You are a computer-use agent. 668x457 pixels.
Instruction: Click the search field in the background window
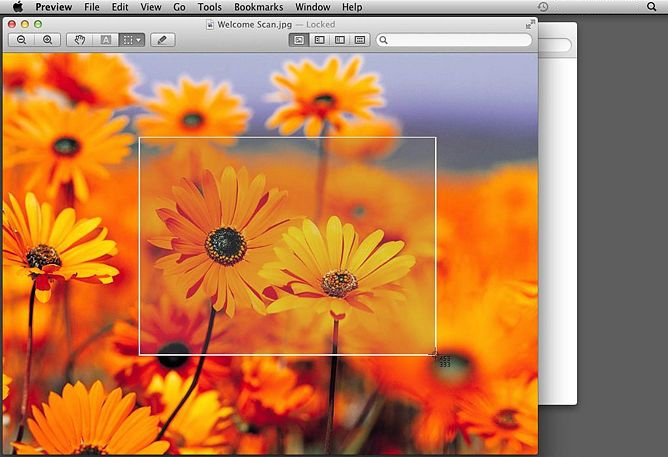(x=555, y=44)
